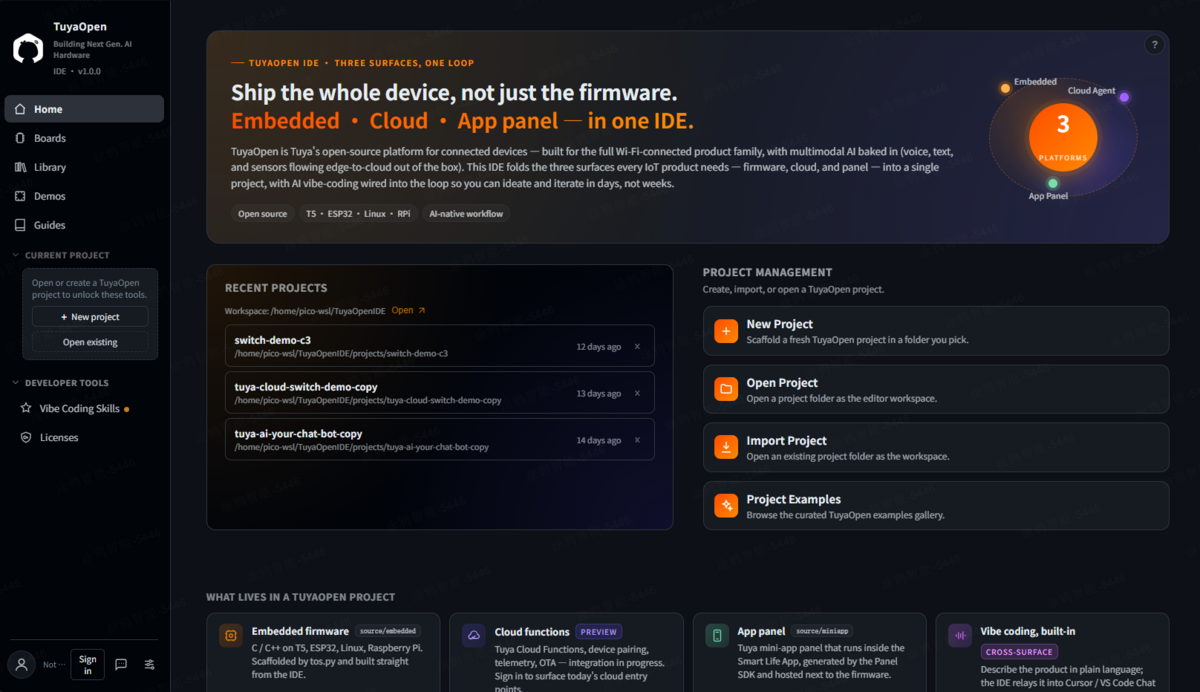
Task: Click the App Panel green dot
Action: tap(1053, 184)
